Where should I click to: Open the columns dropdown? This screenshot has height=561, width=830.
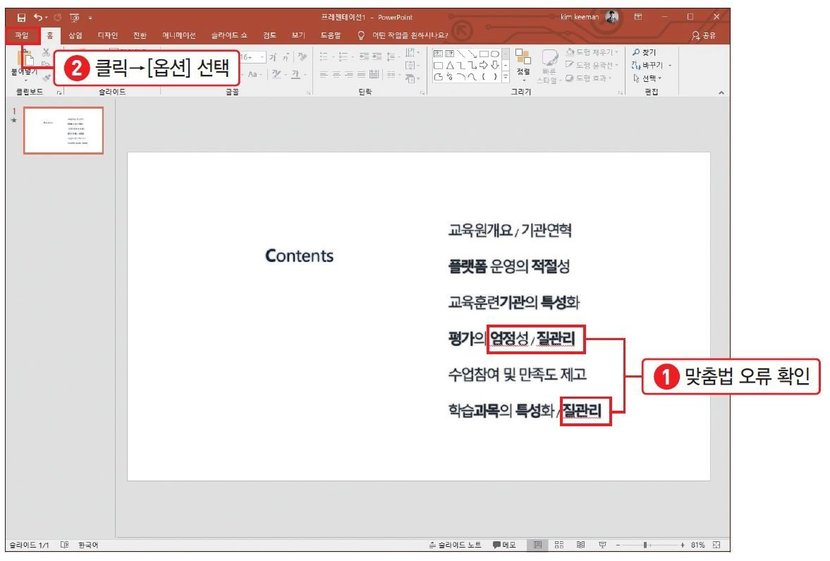(391, 75)
